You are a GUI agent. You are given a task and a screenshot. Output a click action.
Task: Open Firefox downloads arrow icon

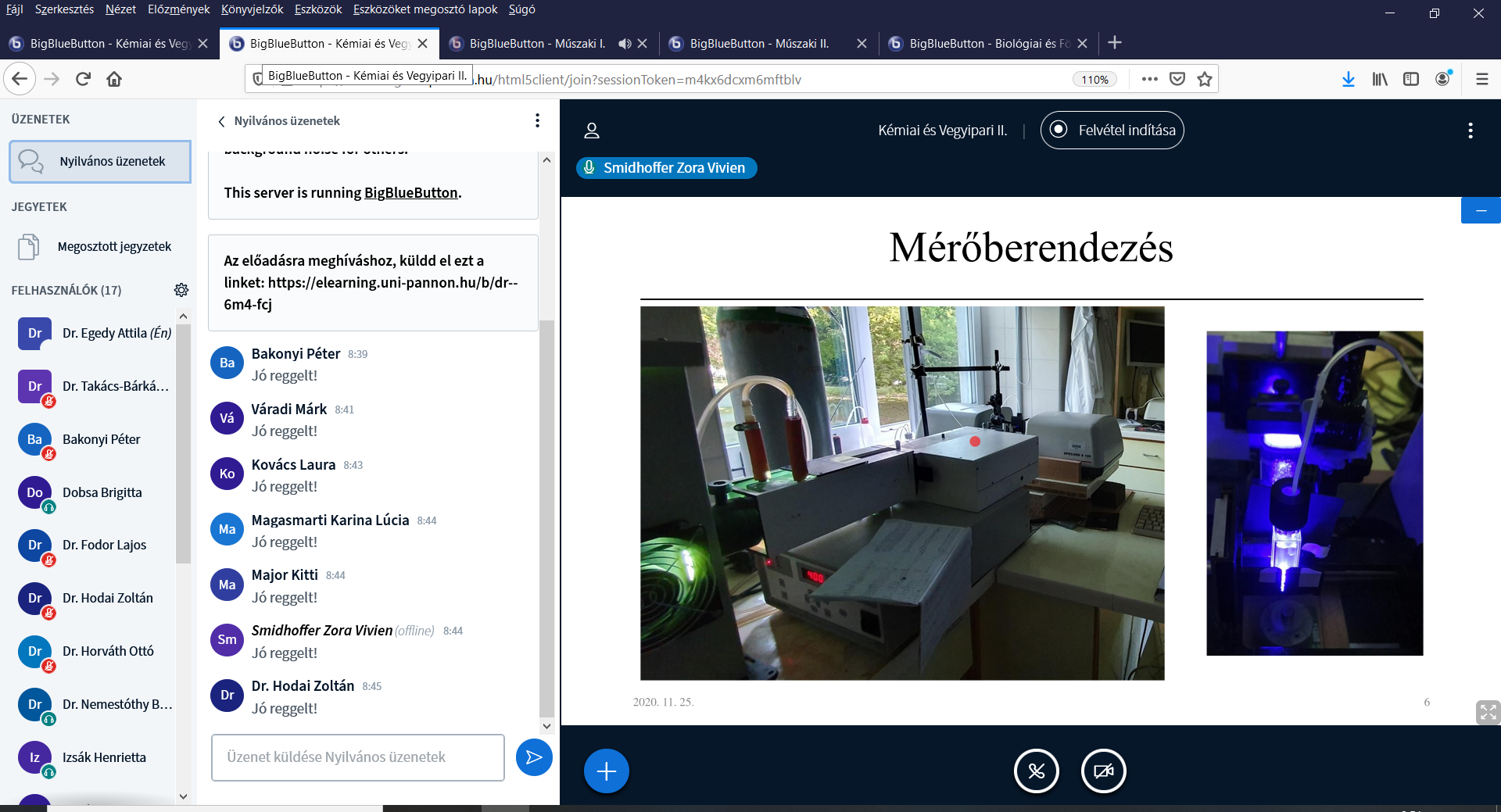pos(1348,79)
